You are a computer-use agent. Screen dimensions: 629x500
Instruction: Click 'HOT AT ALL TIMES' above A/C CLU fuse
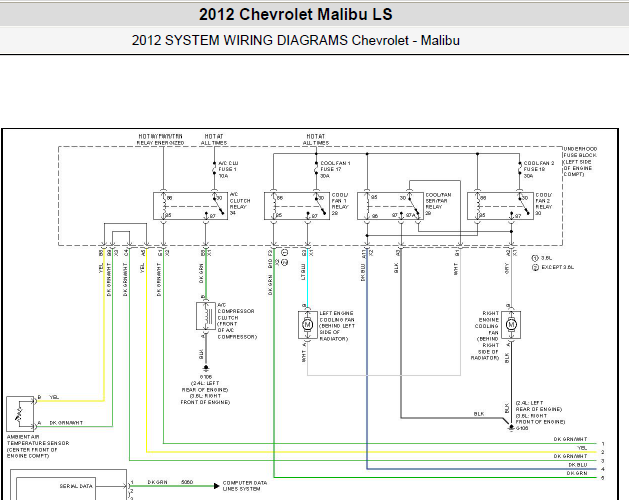point(214,139)
